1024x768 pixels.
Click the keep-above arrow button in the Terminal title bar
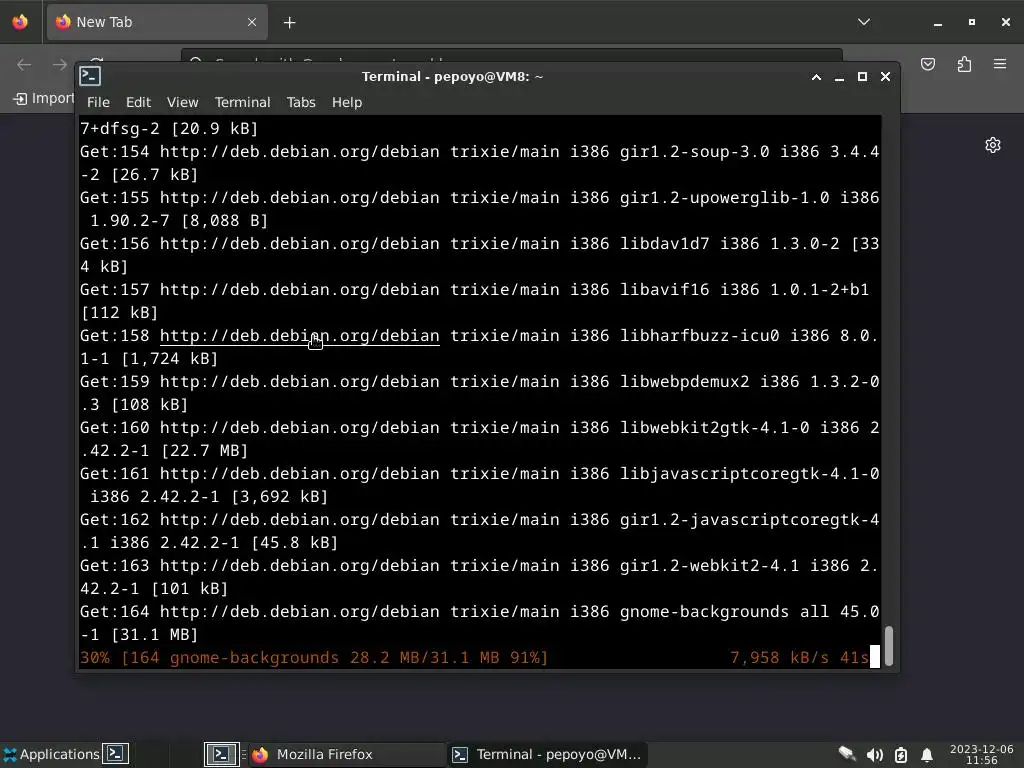[816, 77]
